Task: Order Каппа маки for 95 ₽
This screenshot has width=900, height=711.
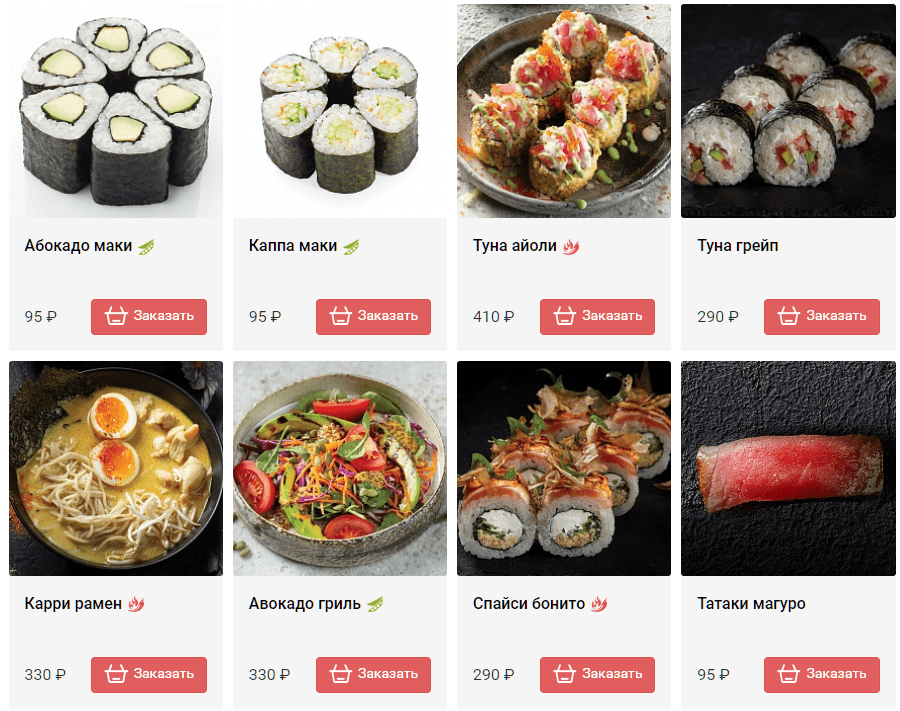Action: click(x=374, y=317)
